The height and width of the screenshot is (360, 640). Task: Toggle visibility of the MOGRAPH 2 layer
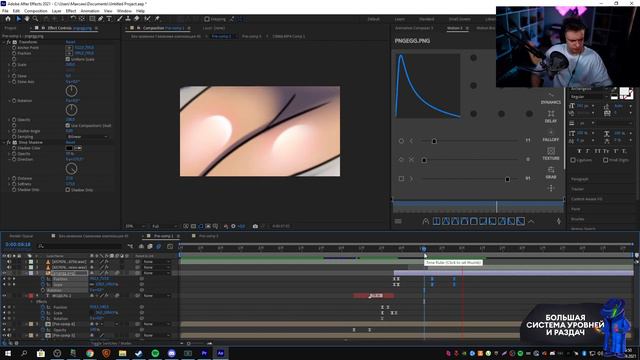[x=4, y=296]
